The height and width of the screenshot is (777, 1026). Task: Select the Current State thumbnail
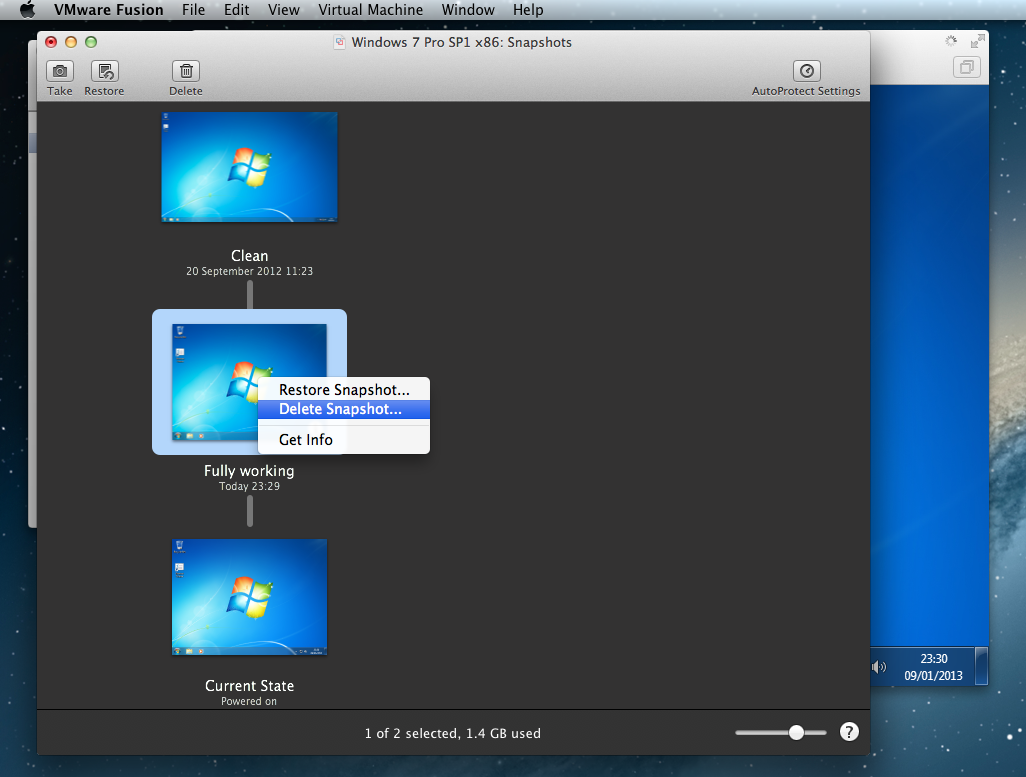pos(249,597)
